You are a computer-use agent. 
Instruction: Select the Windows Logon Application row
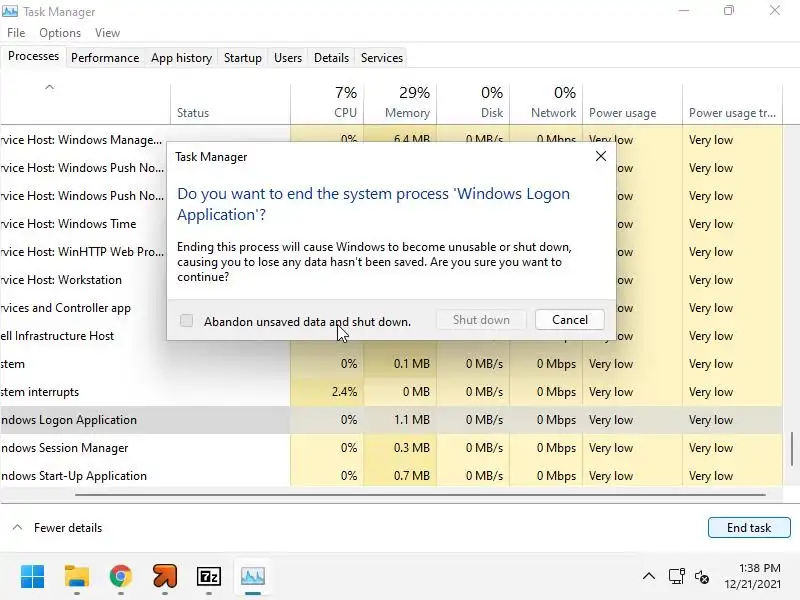pyautogui.click(x=391, y=420)
